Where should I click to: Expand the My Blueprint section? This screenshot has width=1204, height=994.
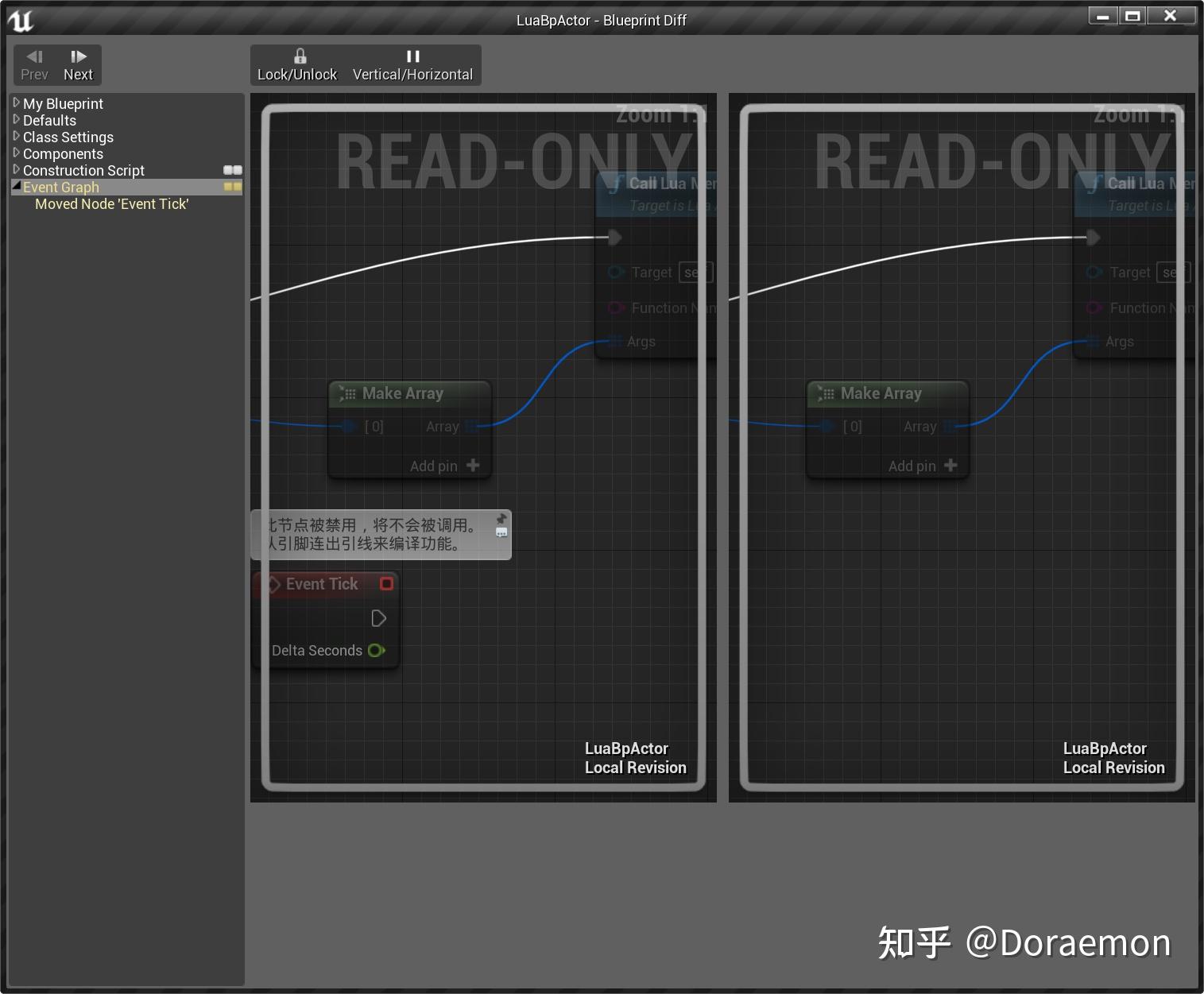pos(17,103)
